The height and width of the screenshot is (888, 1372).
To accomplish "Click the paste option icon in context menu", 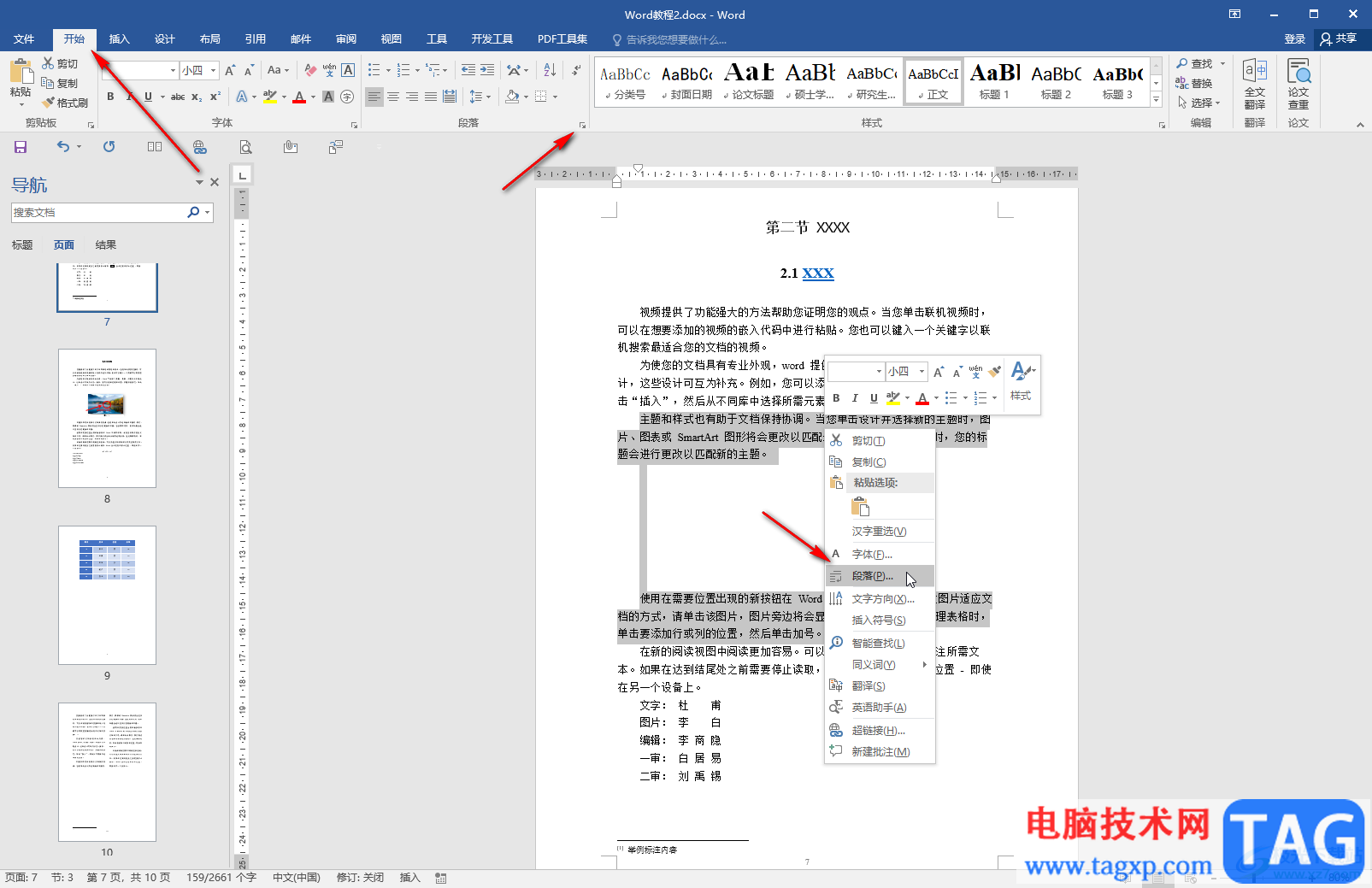I will [860, 508].
